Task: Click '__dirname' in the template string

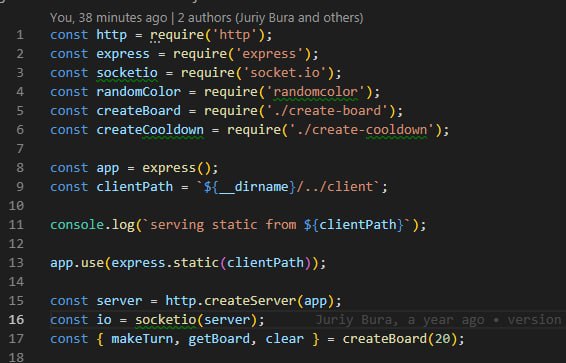Action: pos(253,187)
